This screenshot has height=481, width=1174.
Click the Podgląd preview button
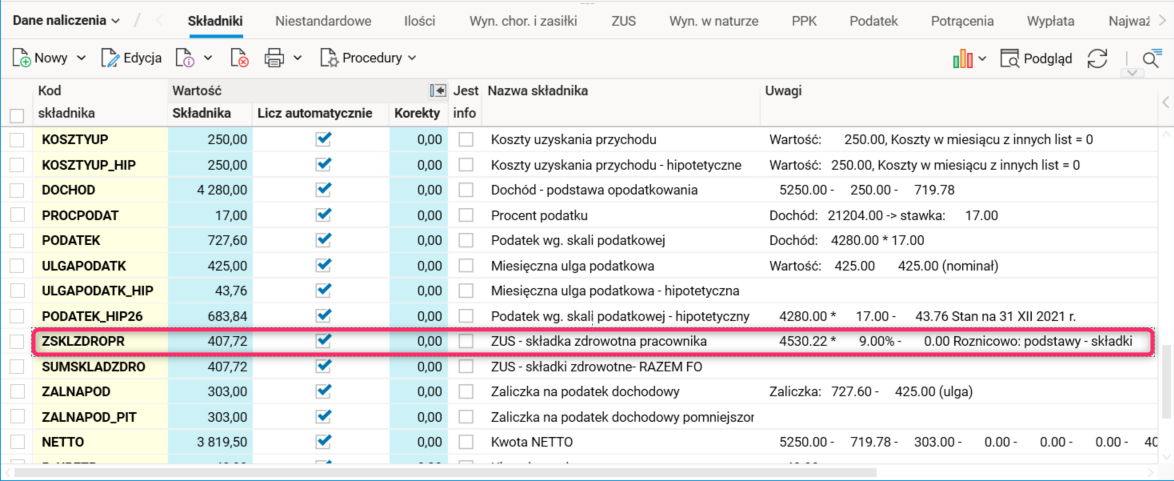(x=1036, y=58)
